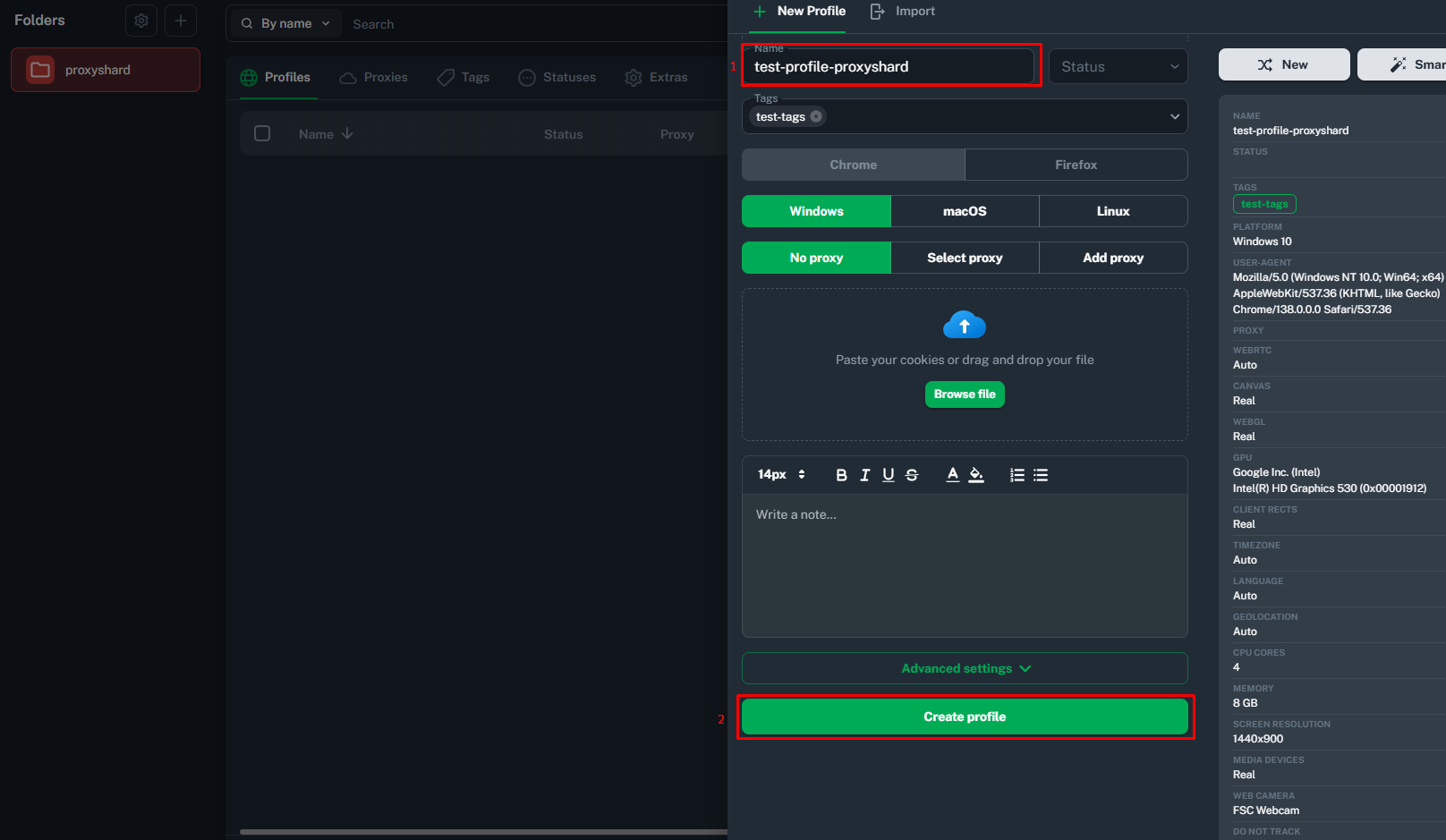This screenshot has width=1446, height=840.
Task: Remove the test-tags tag chip
Action: pyautogui.click(x=816, y=116)
